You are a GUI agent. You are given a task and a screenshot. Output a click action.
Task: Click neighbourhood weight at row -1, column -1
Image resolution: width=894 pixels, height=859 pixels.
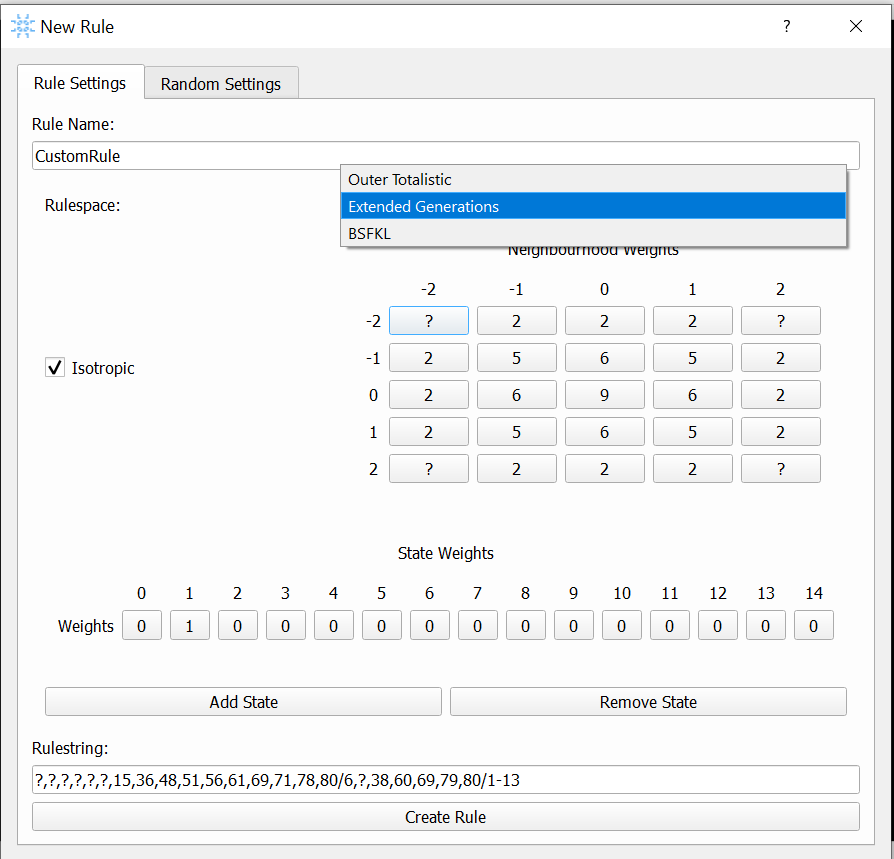click(517, 358)
